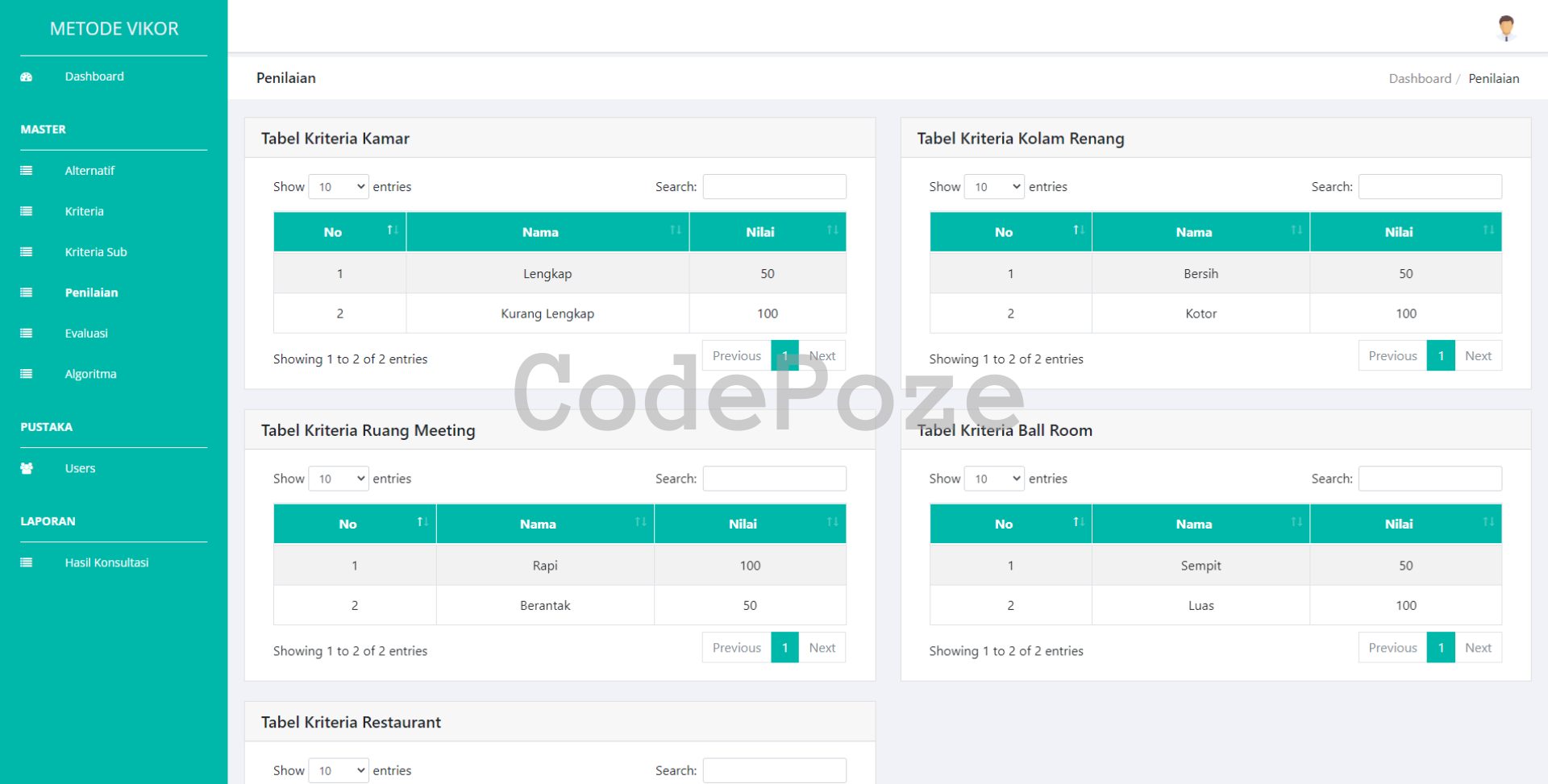Open the entries dropdown in Tabel Kriteria Kamar

(339, 187)
